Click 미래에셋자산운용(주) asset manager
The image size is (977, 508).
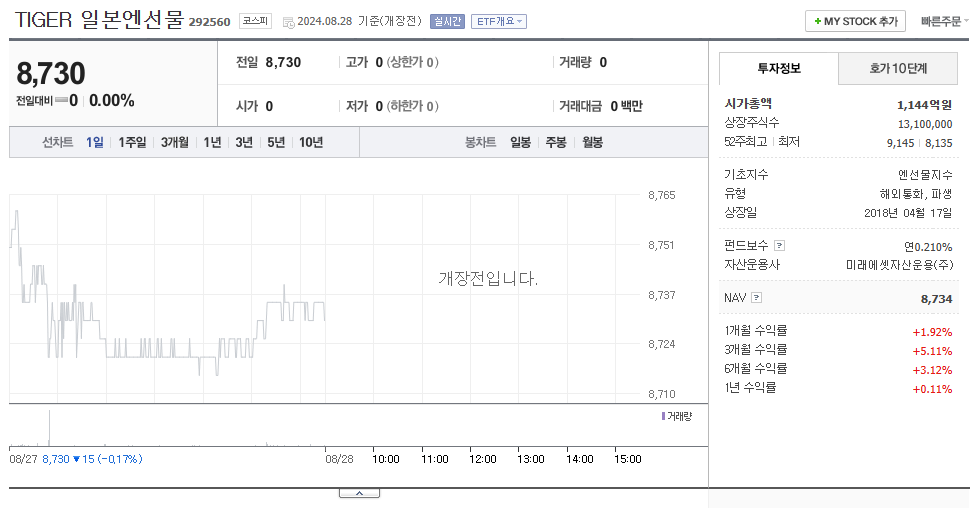click(899, 265)
